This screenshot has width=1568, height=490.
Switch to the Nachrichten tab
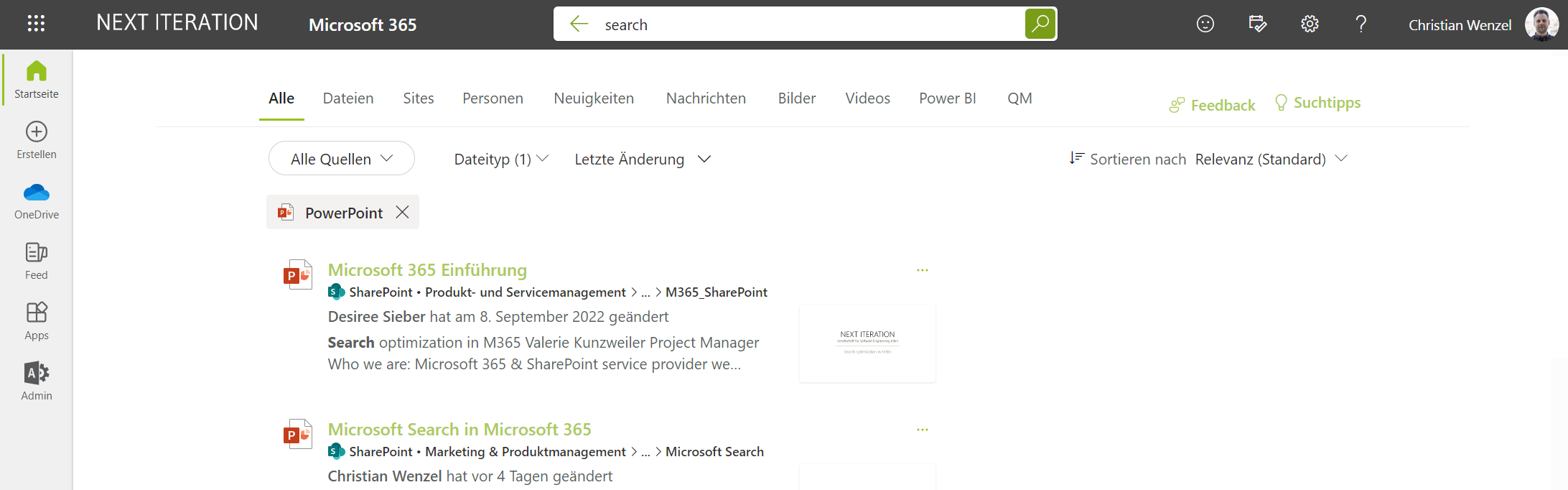click(706, 98)
